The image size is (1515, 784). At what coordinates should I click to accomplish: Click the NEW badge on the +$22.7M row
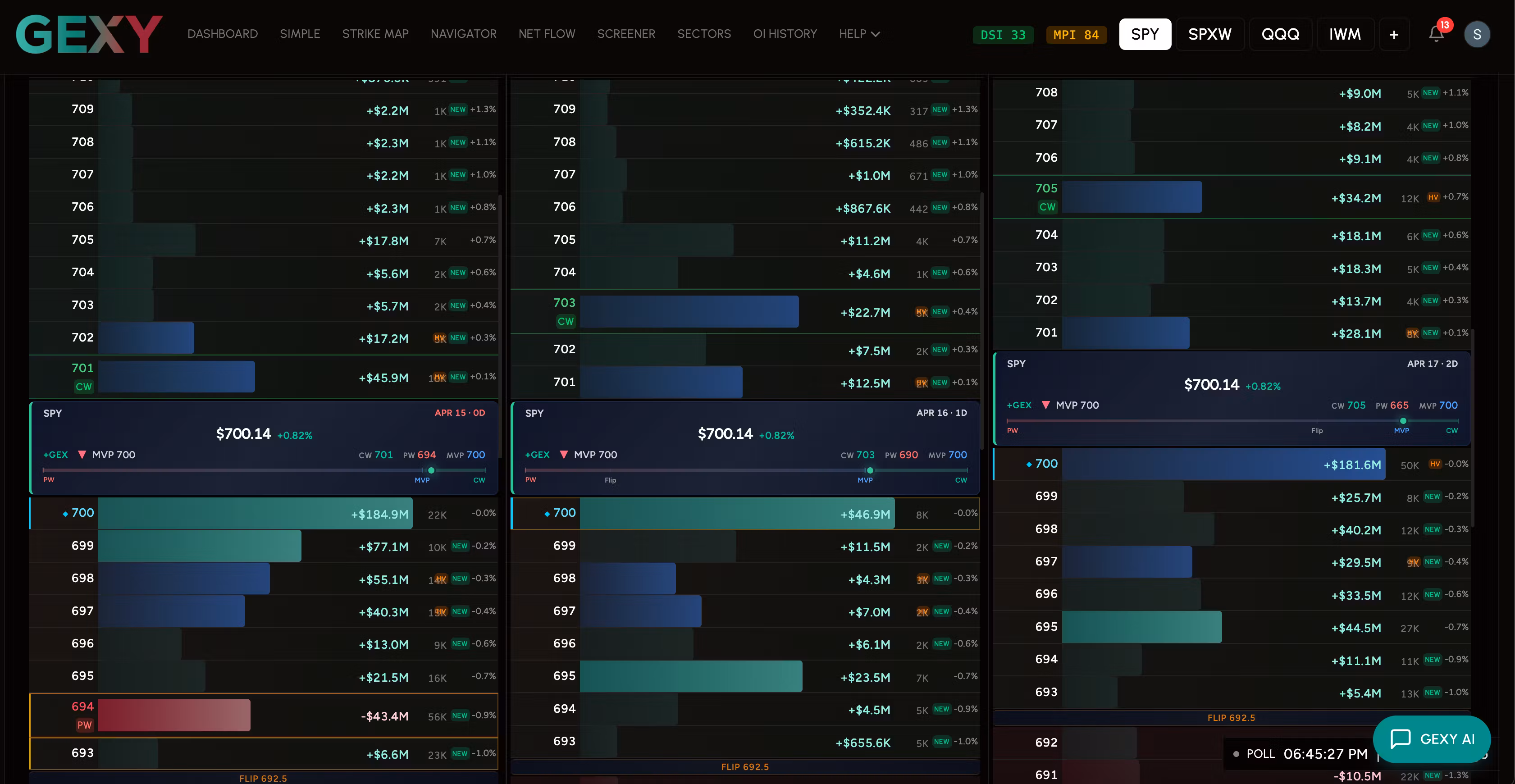(940, 312)
